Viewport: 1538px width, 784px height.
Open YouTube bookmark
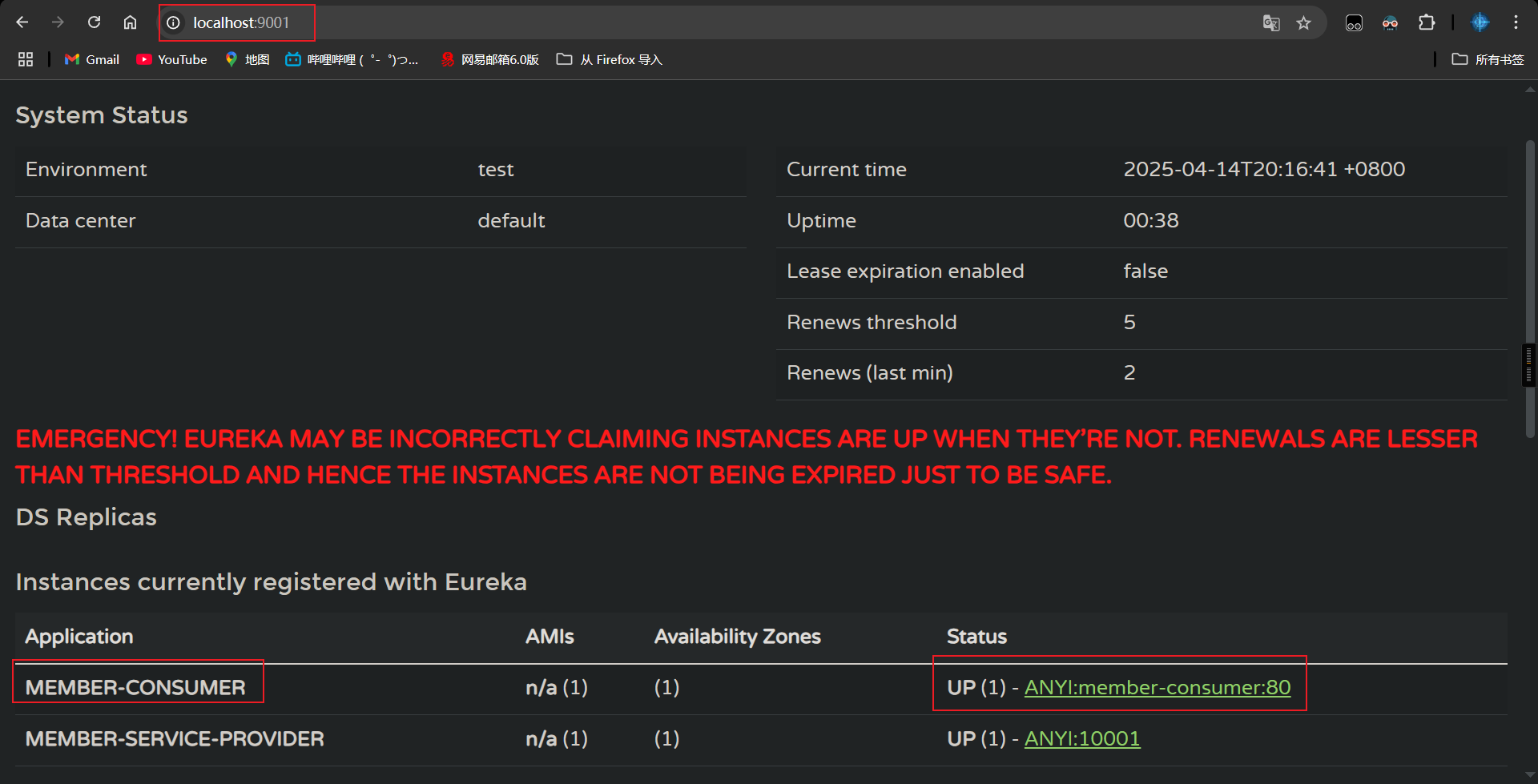tap(172, 59)
